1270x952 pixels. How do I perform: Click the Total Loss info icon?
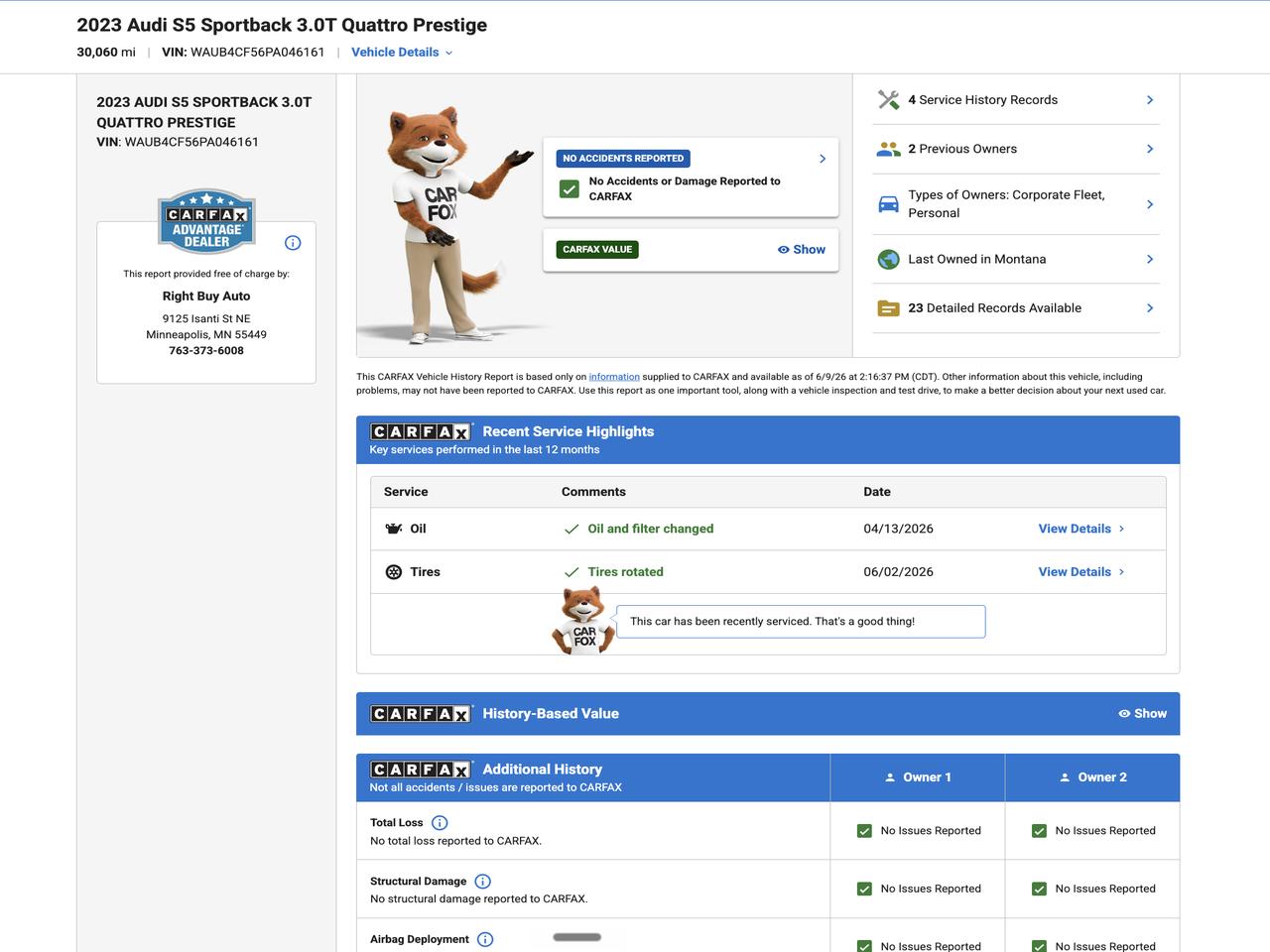[440, 823]
